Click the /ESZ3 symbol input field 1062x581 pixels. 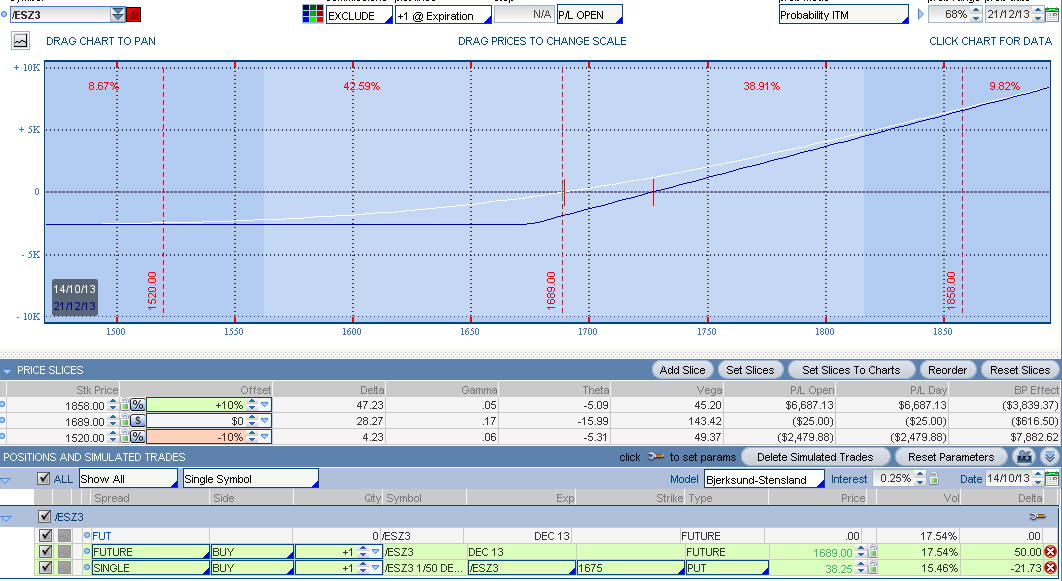[x=58, y=15]
